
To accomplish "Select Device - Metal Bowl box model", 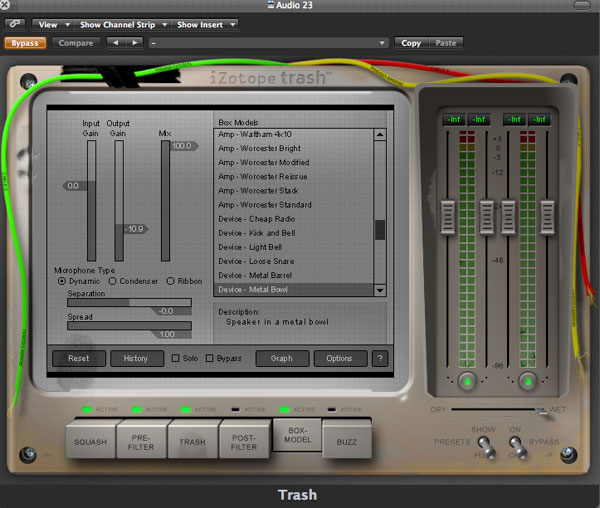I will [293, 290].
